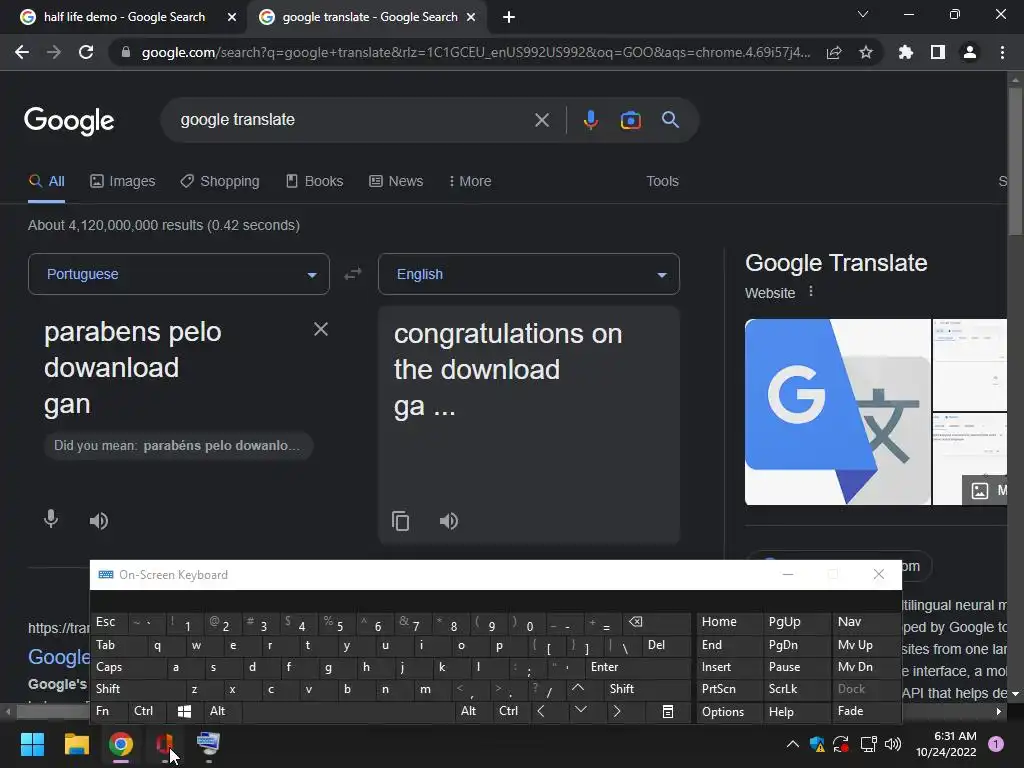Click horizontal scrollbar right arrow
The image size is (1024, 768).
click(x=999, y=712)
